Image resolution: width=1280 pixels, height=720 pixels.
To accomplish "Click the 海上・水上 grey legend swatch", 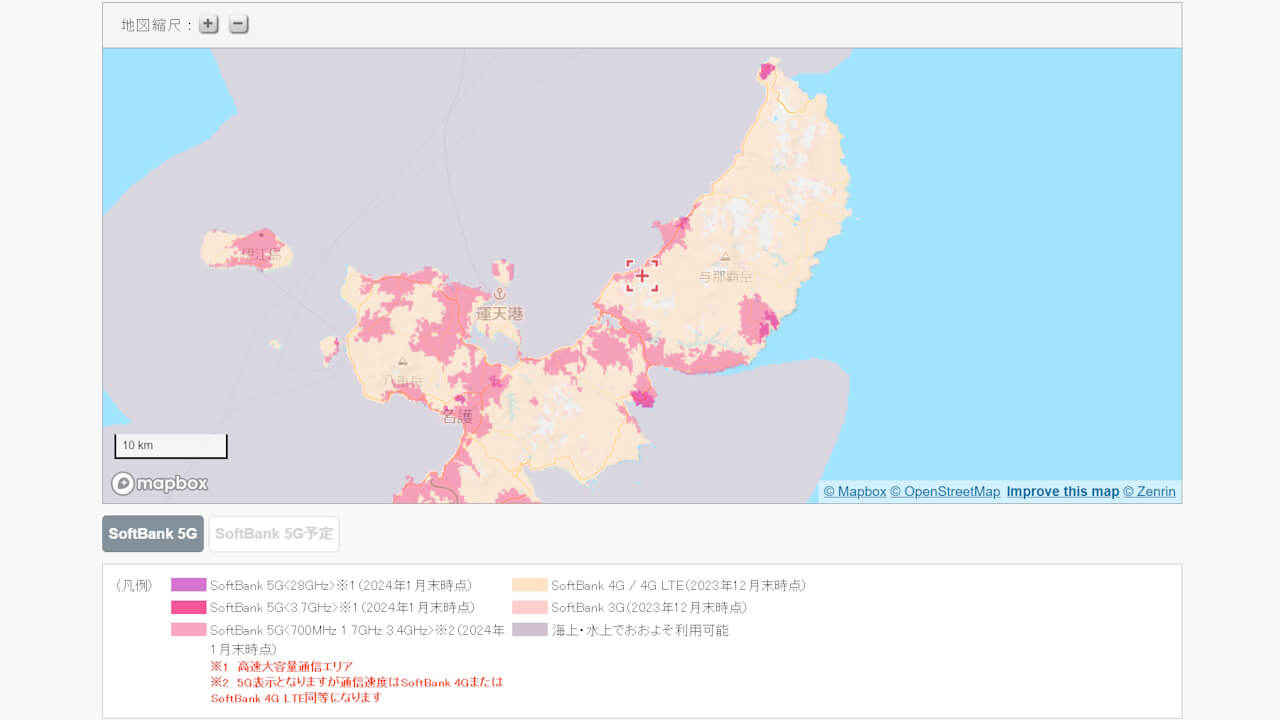I will click(x=530, y=630).
